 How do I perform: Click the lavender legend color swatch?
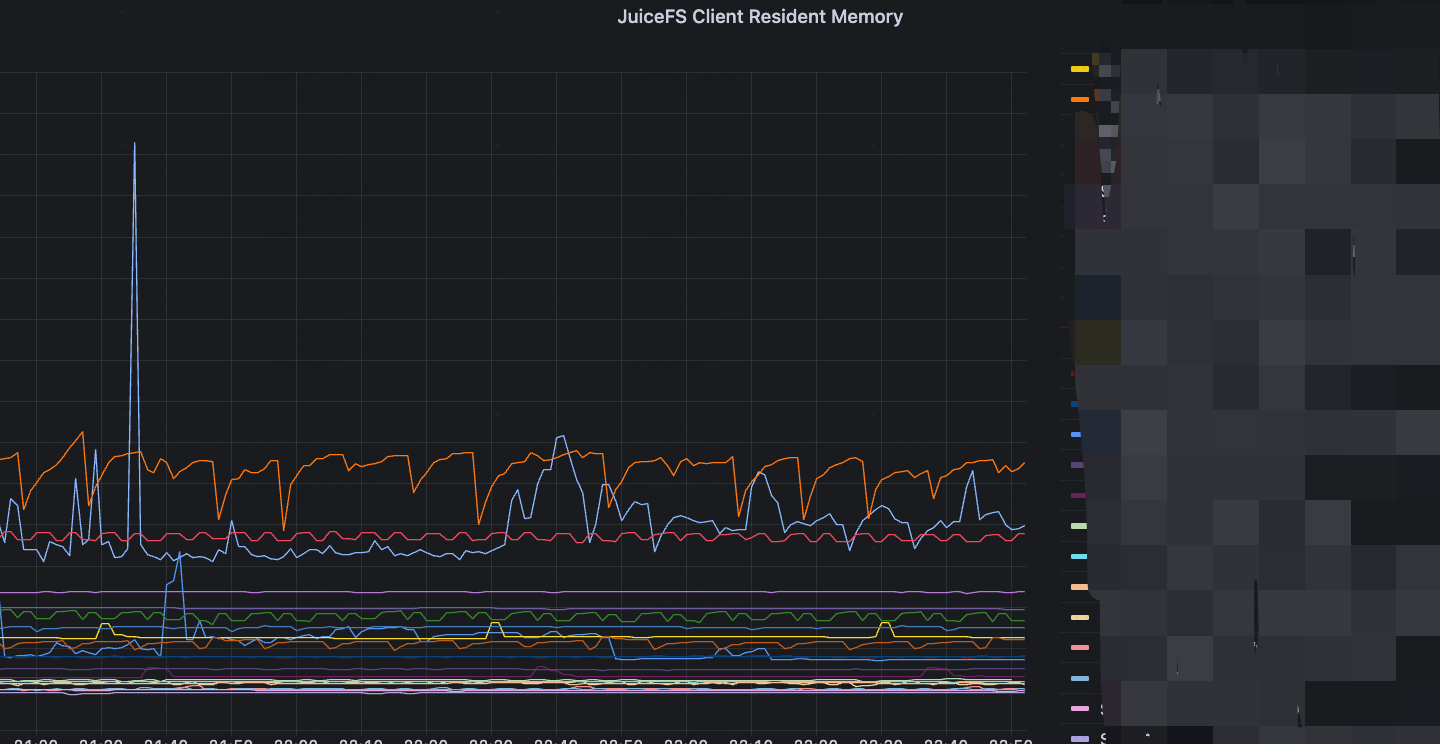(1080, 739)
